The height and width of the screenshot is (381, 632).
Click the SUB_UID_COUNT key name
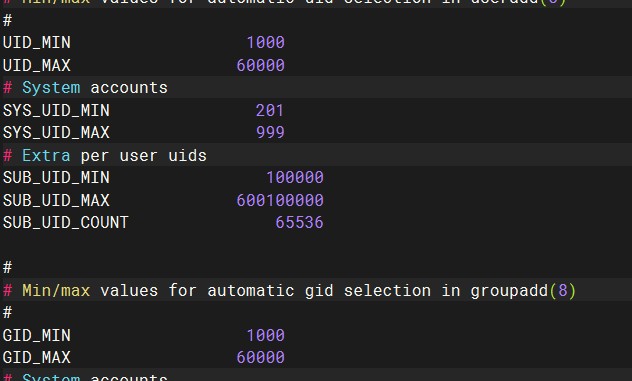[x=66, y=223]
